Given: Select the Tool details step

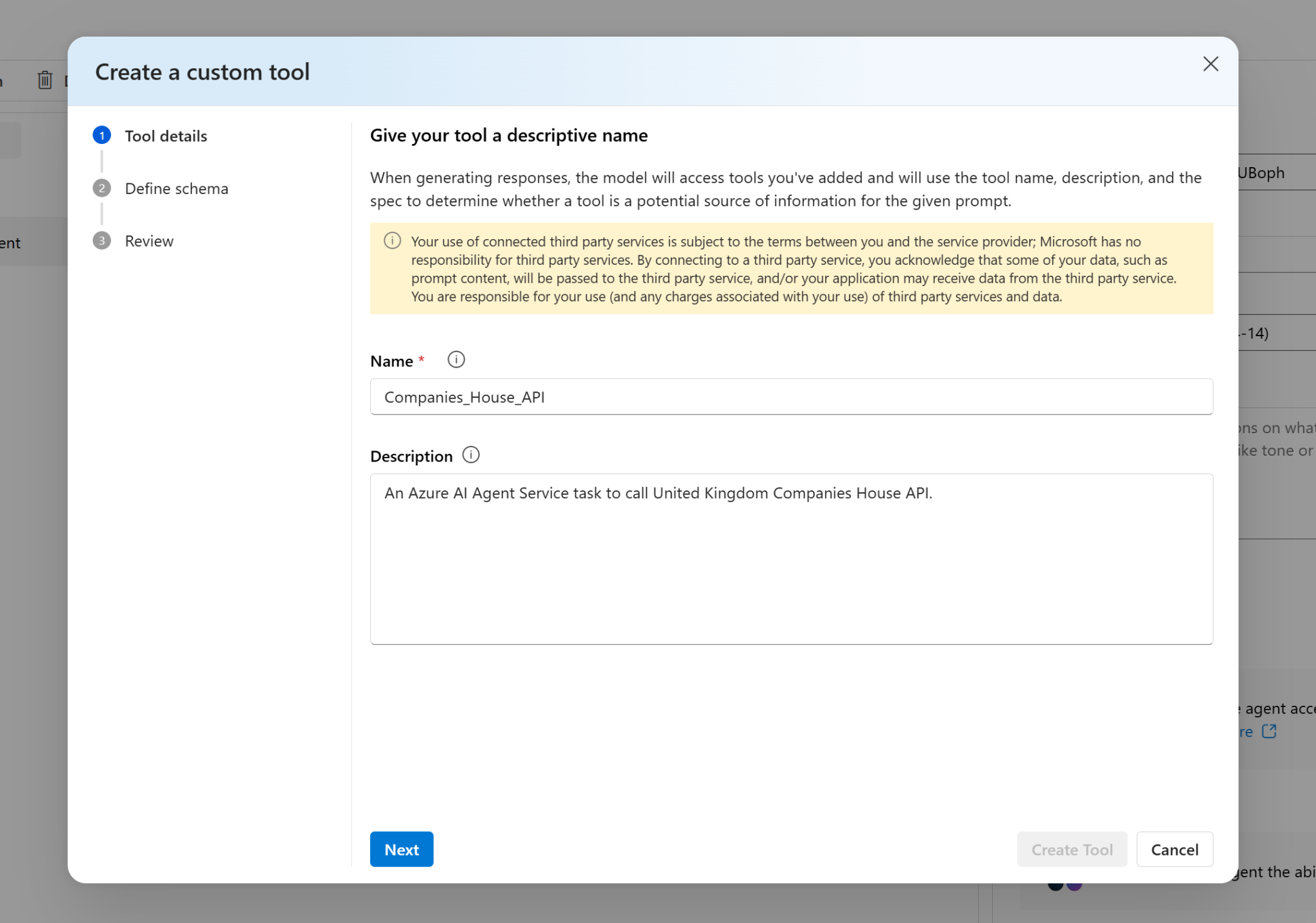Looking at the screenshot, I should pos(166,136).
